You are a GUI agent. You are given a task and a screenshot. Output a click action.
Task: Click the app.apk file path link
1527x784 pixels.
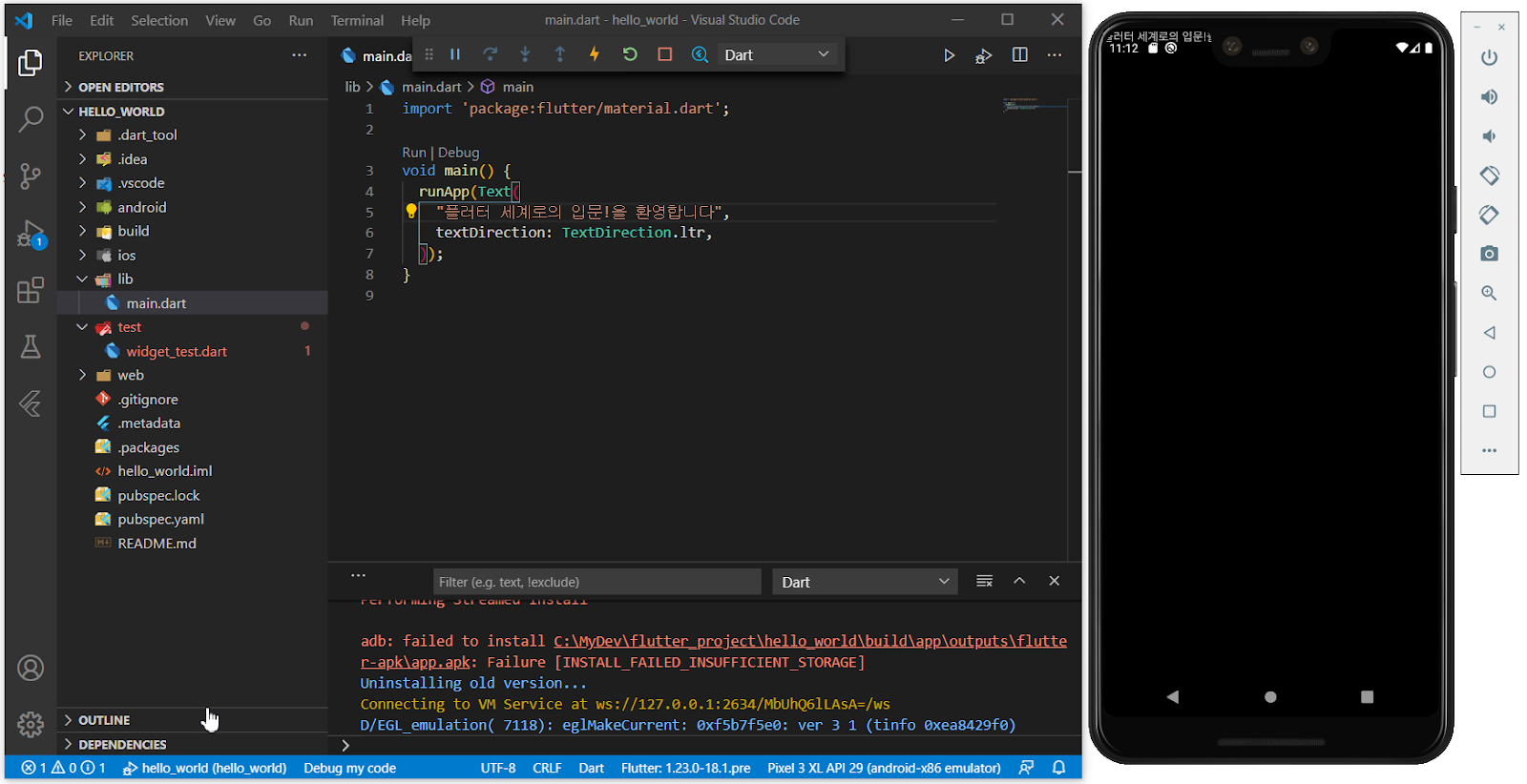(x=714, y=651)
